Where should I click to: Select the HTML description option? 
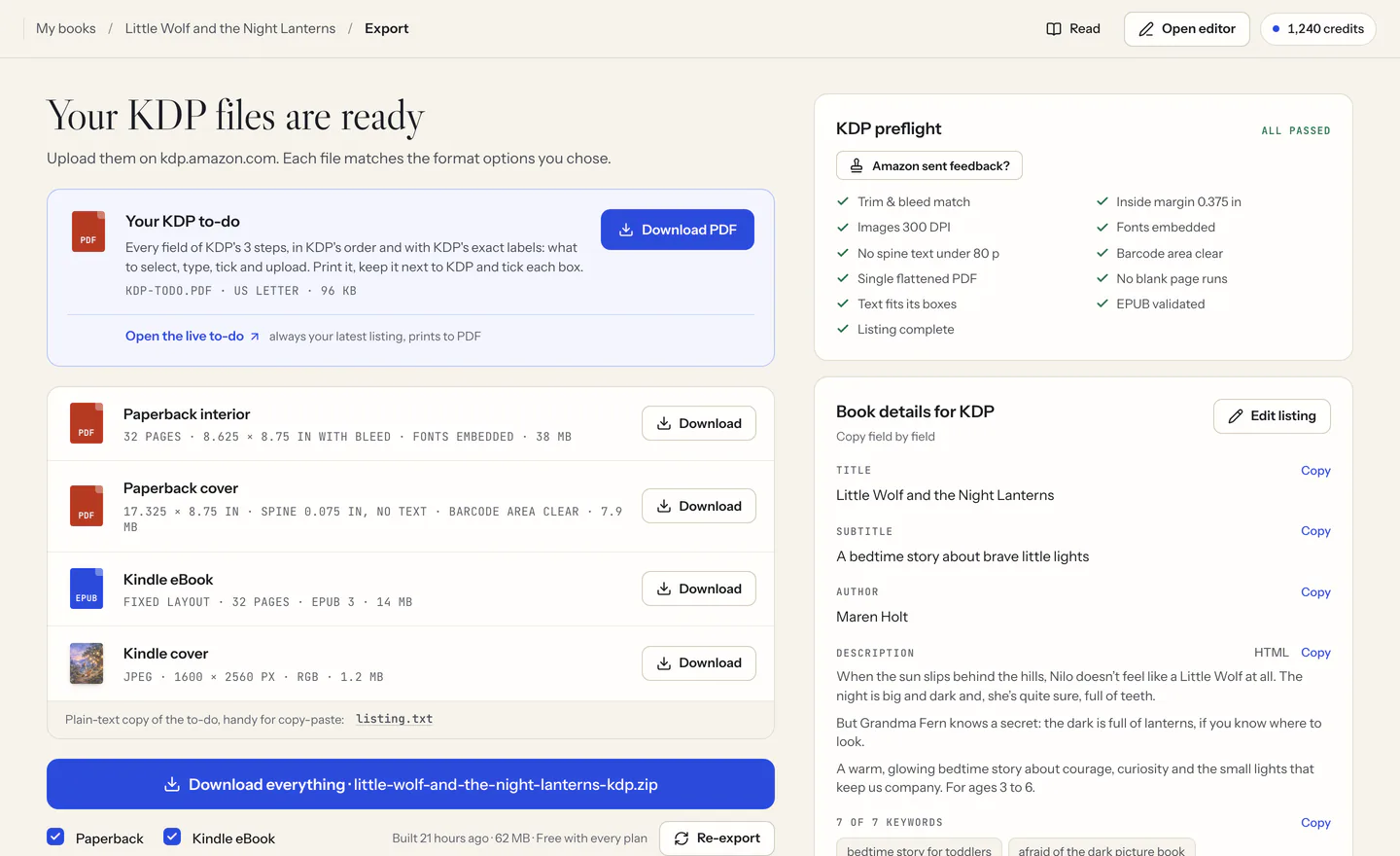(1272, 653)
